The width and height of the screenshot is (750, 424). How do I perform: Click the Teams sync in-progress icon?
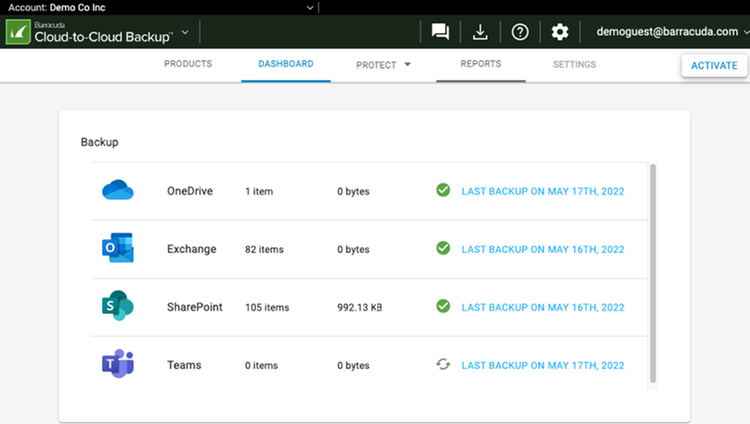click(443, 364)
